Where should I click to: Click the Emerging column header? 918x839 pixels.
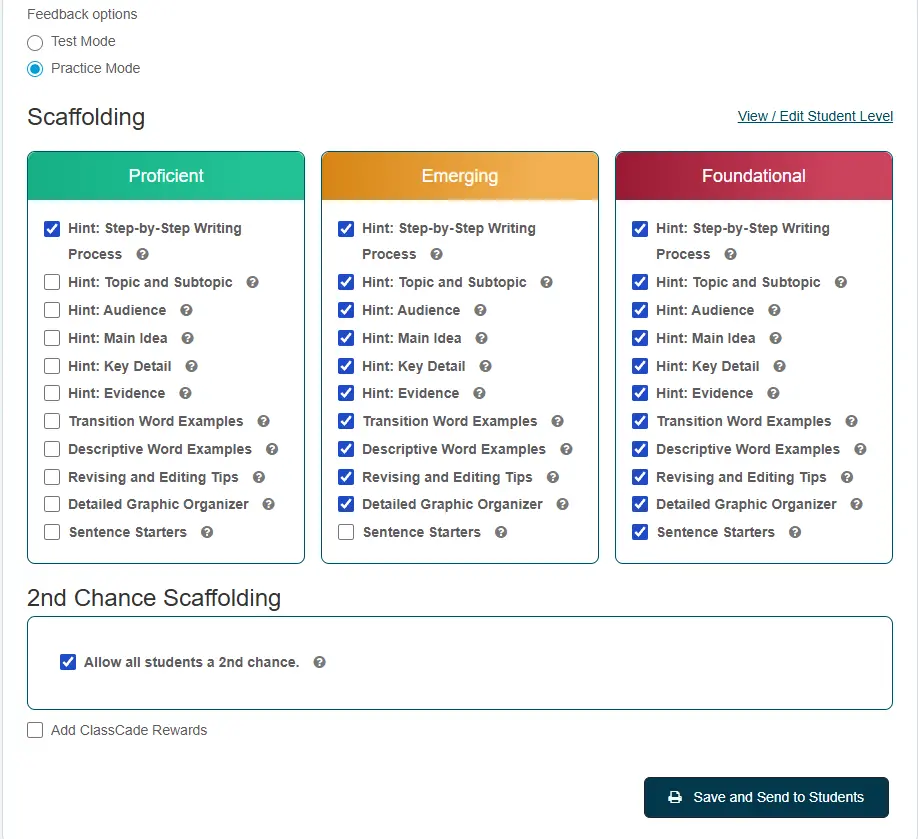click(x=460, y=176)
